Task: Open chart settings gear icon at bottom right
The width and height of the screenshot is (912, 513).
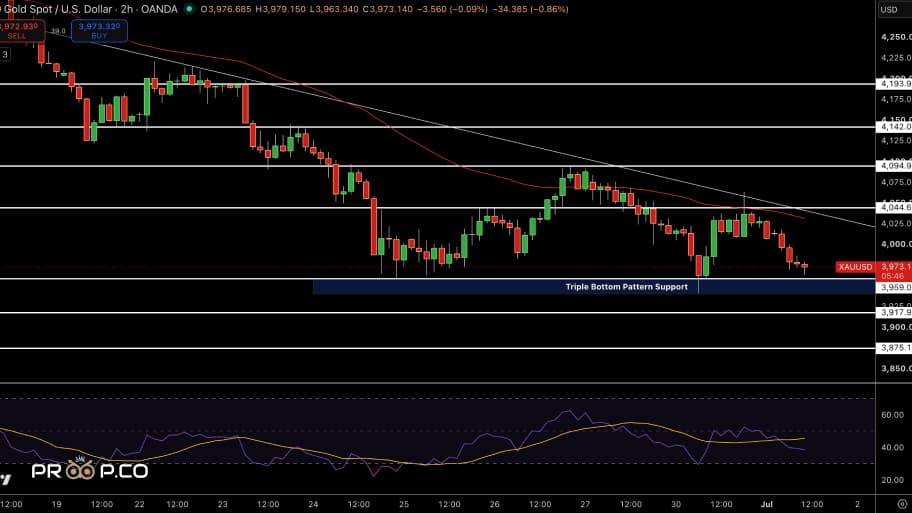Action: click(902, 504)
